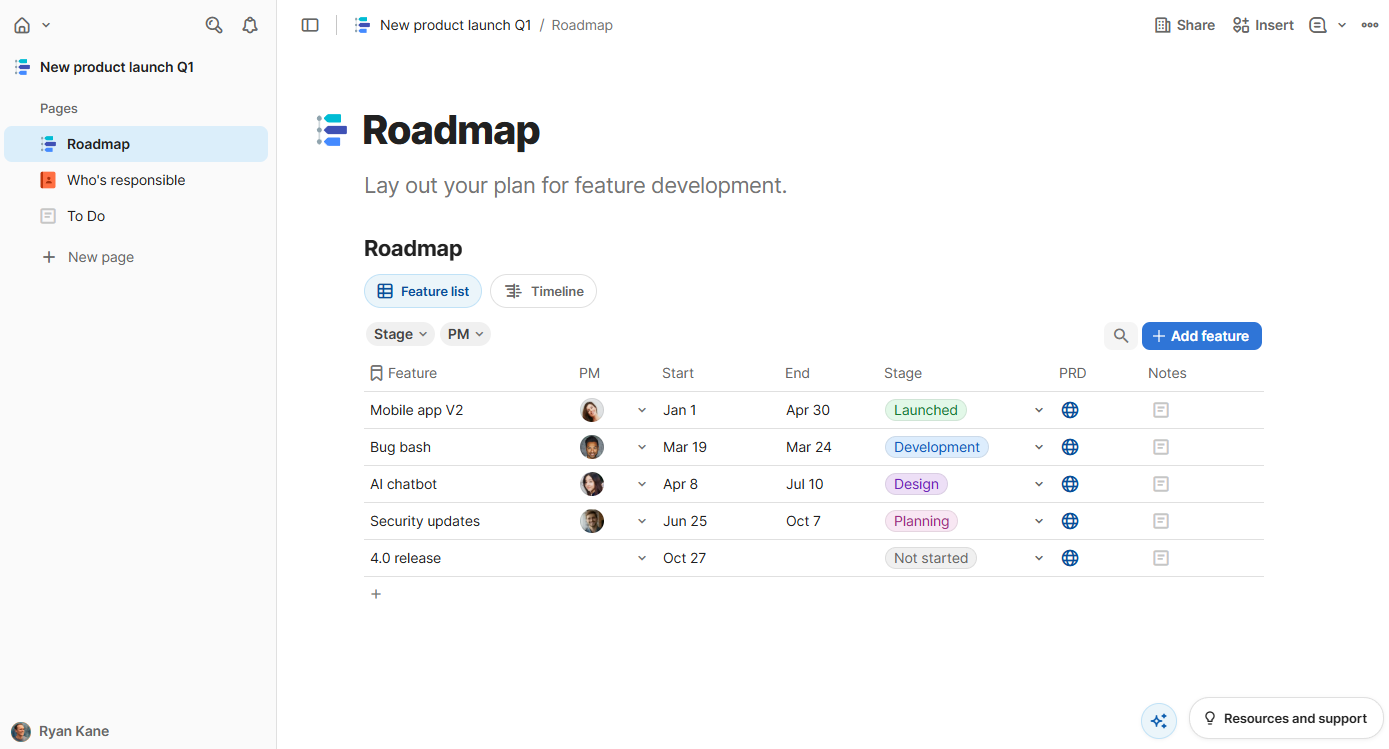Open the table search icon beside Add feature
The height and width of the screenshot is (749, 1389).
(x=1120, y=336)
